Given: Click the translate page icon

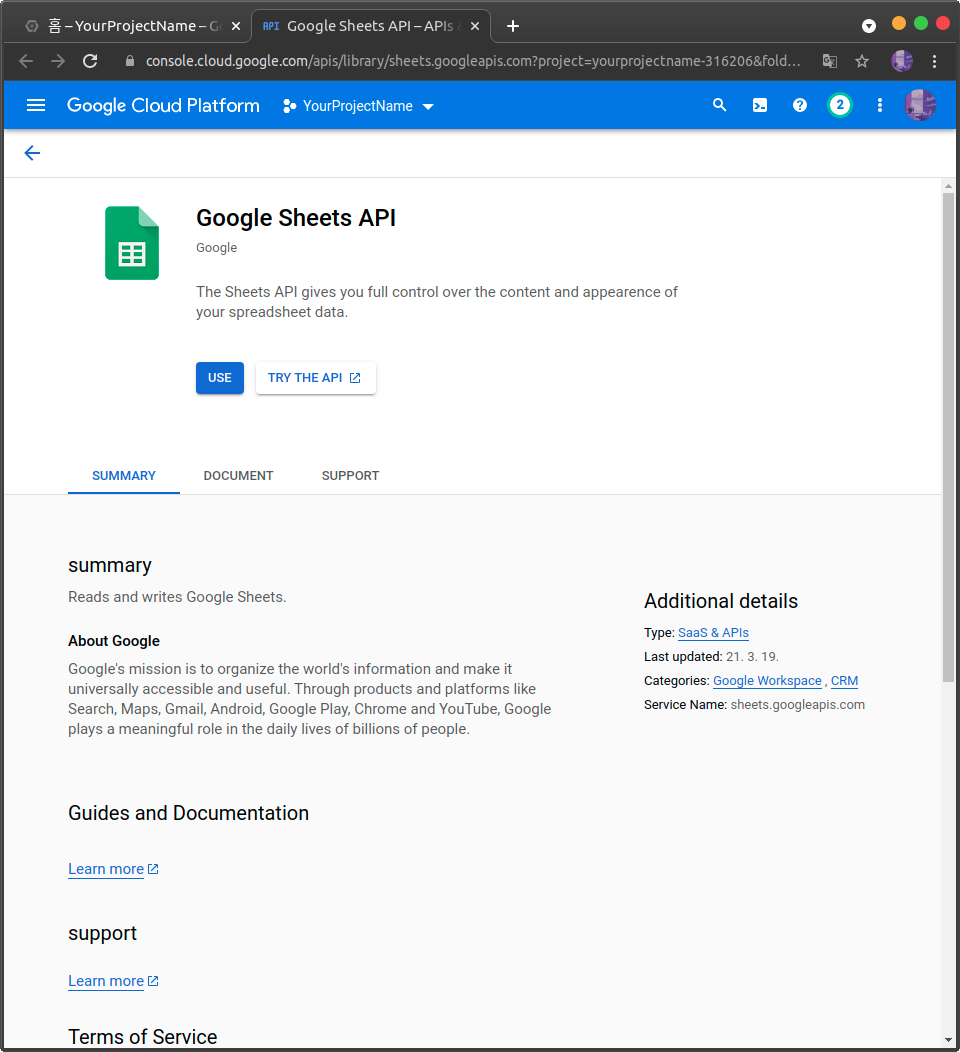Looking at the screenshot, I should pyautogui.click(x=830, y=61).
